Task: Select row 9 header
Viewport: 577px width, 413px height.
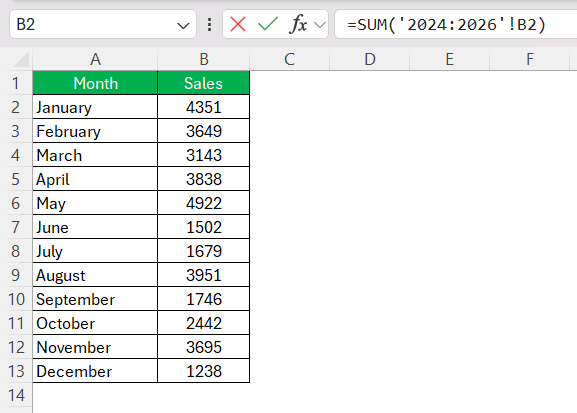Action: 15,275
